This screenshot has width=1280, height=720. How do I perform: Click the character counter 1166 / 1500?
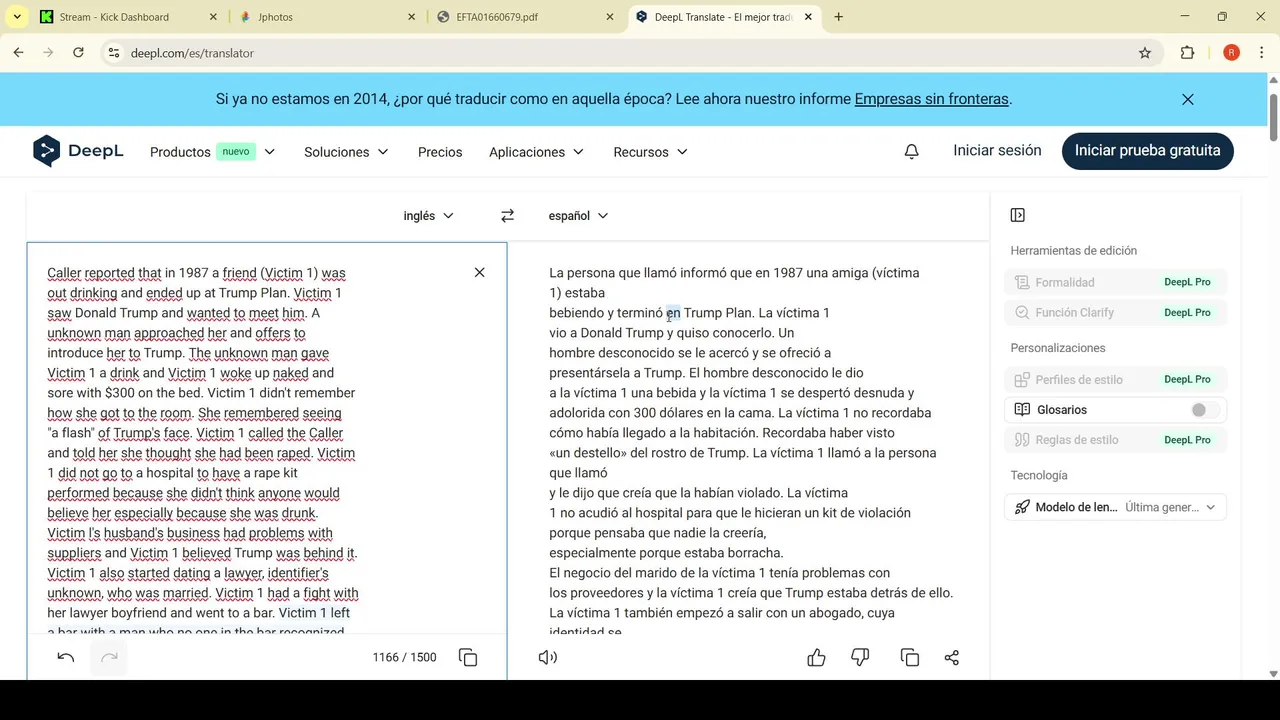pos(404,657)
